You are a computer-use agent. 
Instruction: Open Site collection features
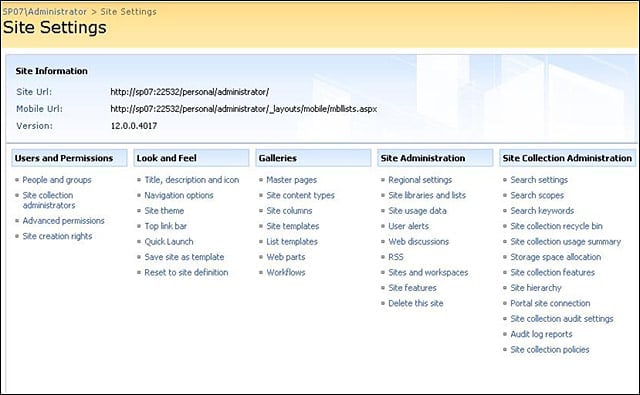click(552, 273)
